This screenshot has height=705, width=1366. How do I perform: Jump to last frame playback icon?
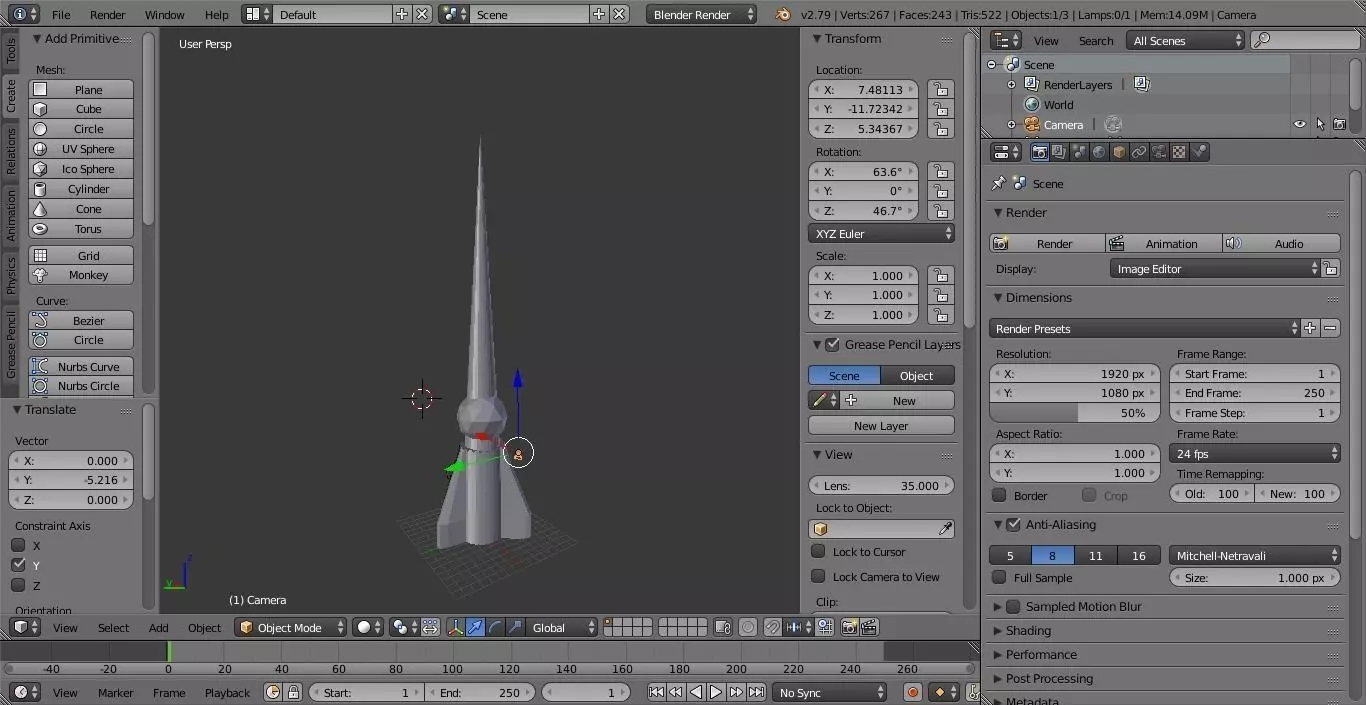757,692
